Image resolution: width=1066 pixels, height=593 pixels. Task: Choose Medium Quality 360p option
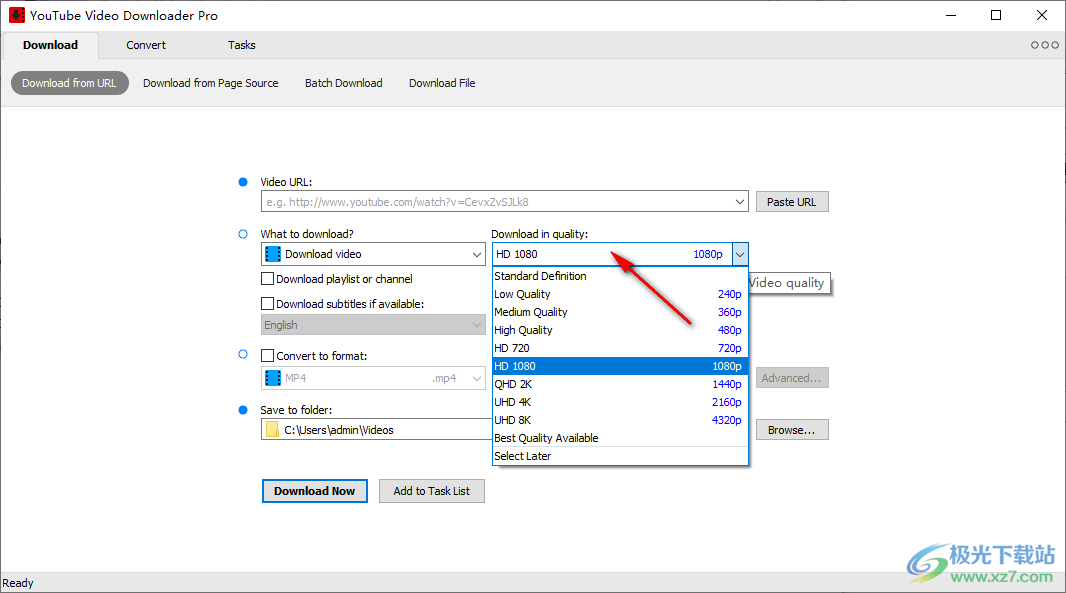(x=620, y=312)
